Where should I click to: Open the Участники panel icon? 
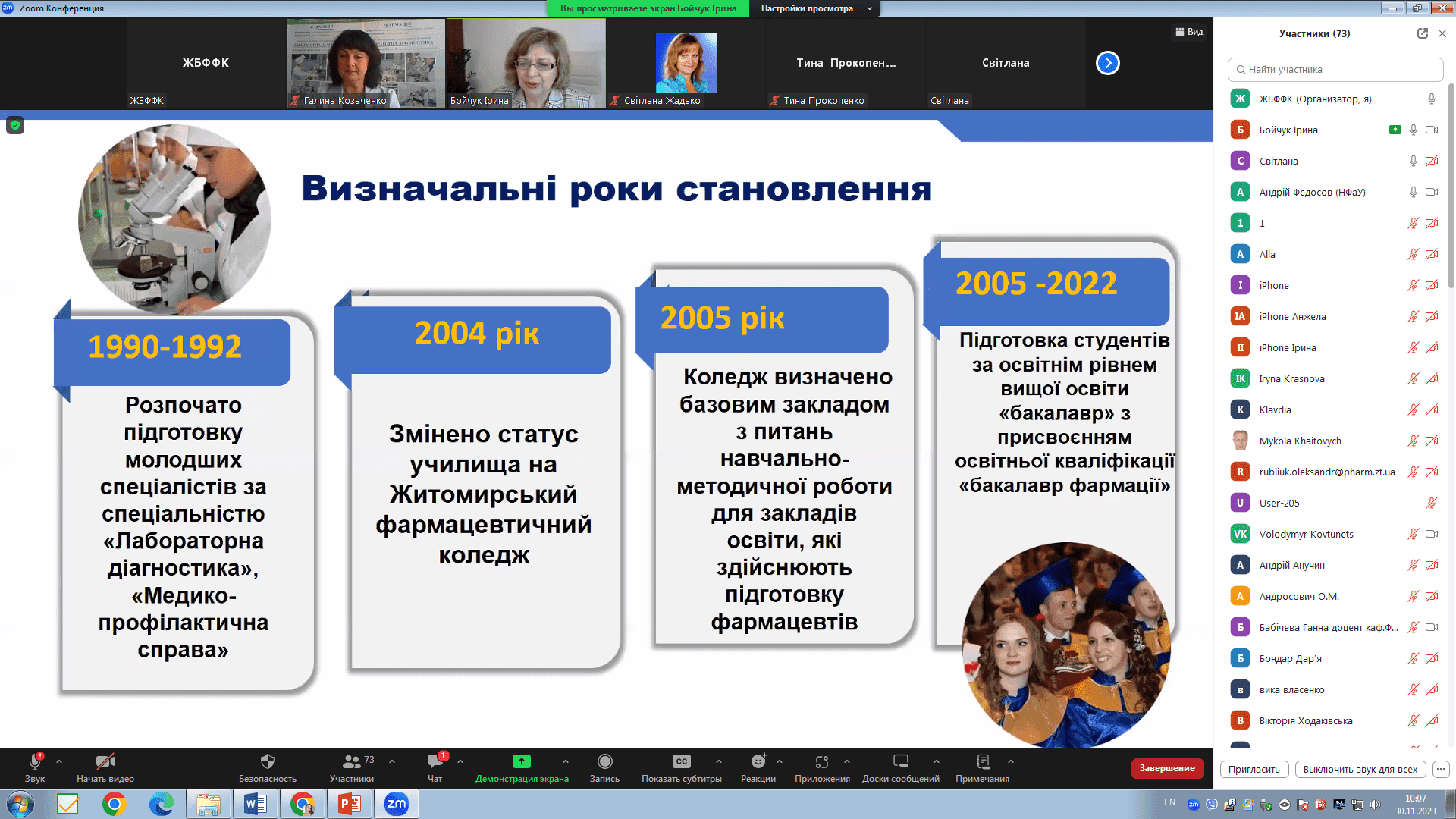pos(351,761)
